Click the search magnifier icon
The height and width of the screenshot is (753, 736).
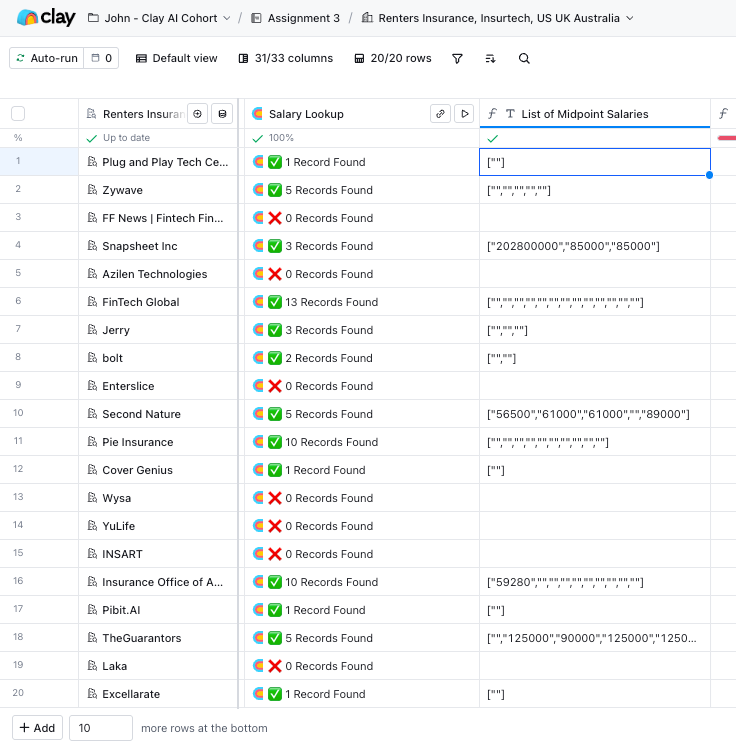524,59
